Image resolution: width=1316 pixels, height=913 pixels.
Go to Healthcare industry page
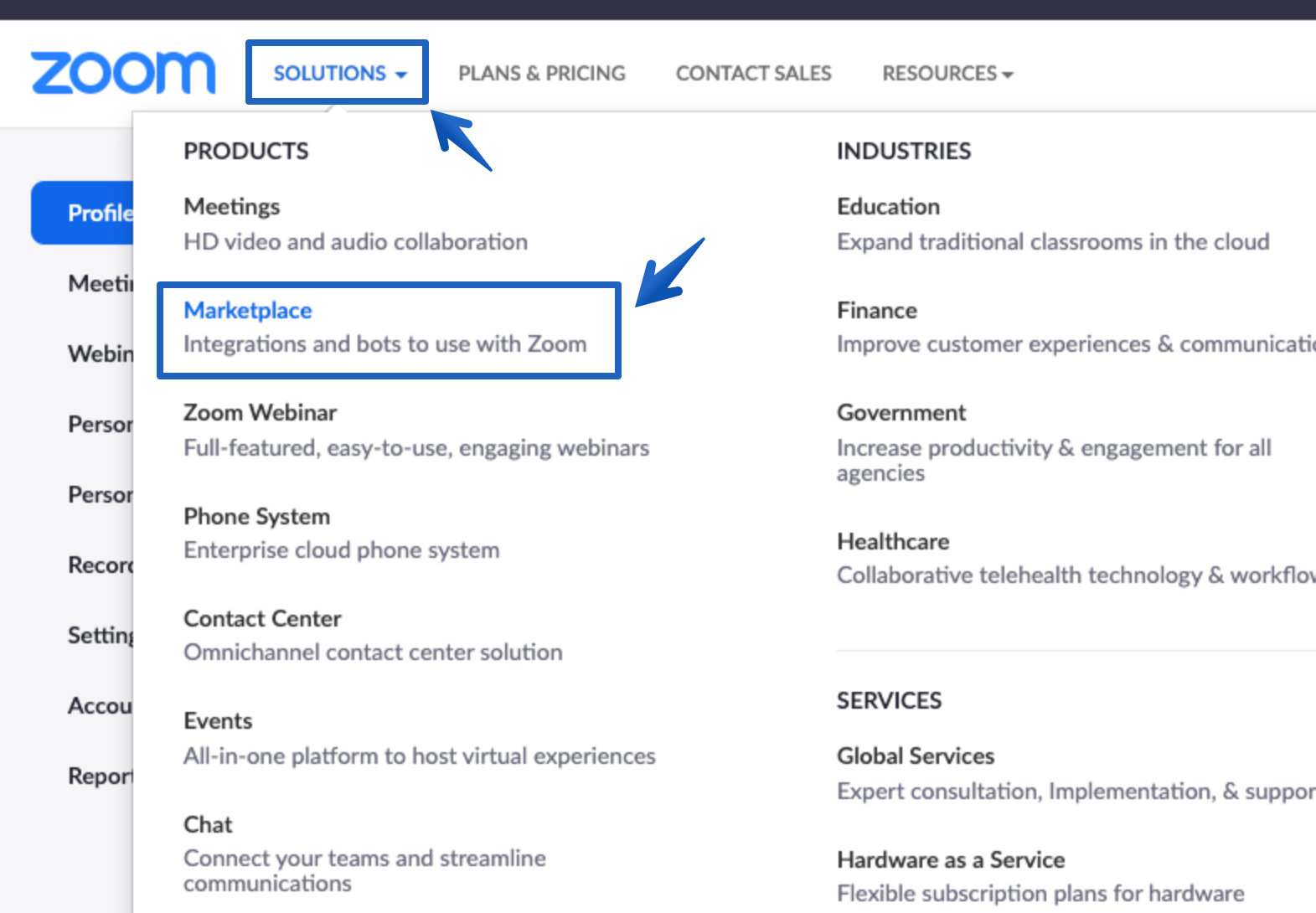(x=893, y=542)
